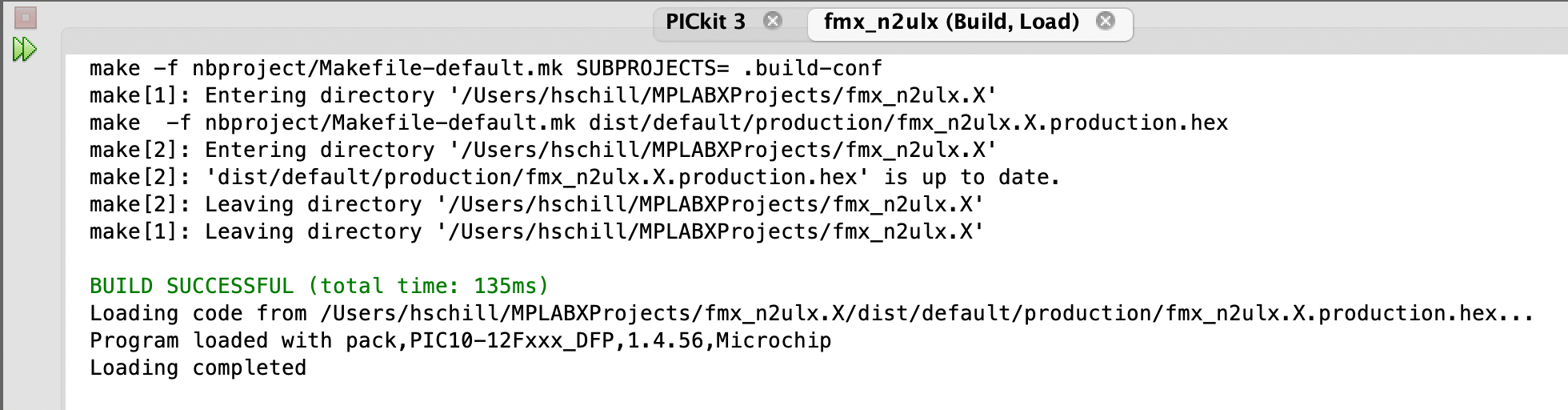This screenshot has width=1568, height=410.
Task: Click the make[2] Entering directory line
Action: pos(542,150)
